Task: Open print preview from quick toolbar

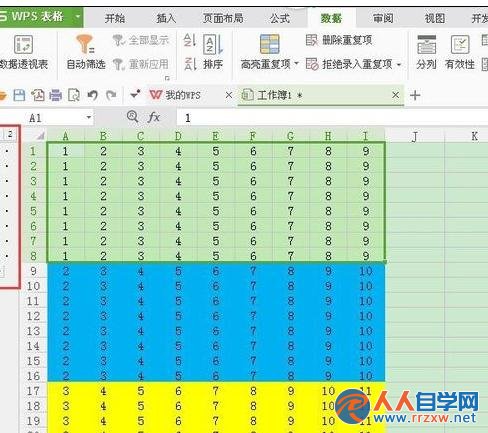Action: point(74,95)
